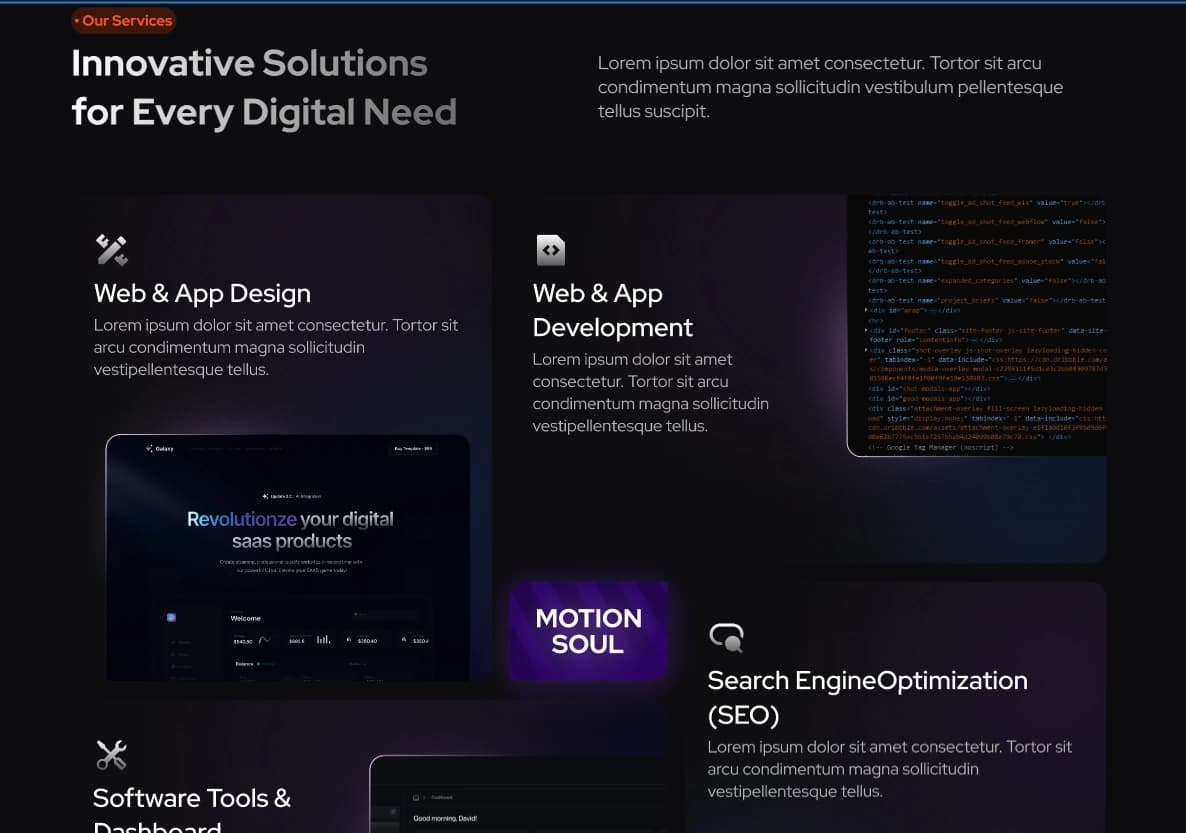Click the bar chart icon beside the stats

click(x=322, y=640)
